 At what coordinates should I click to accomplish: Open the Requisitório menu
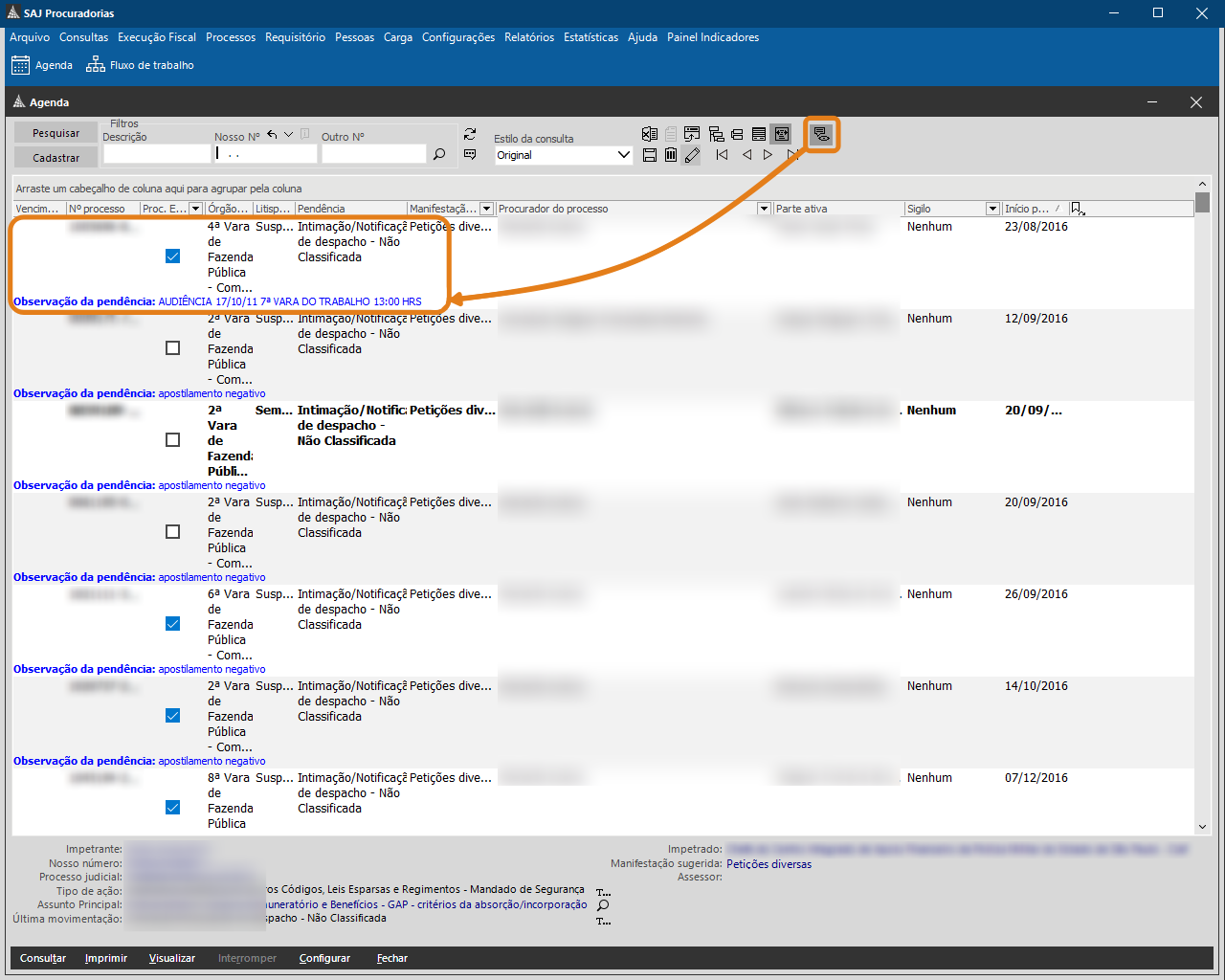296,37
